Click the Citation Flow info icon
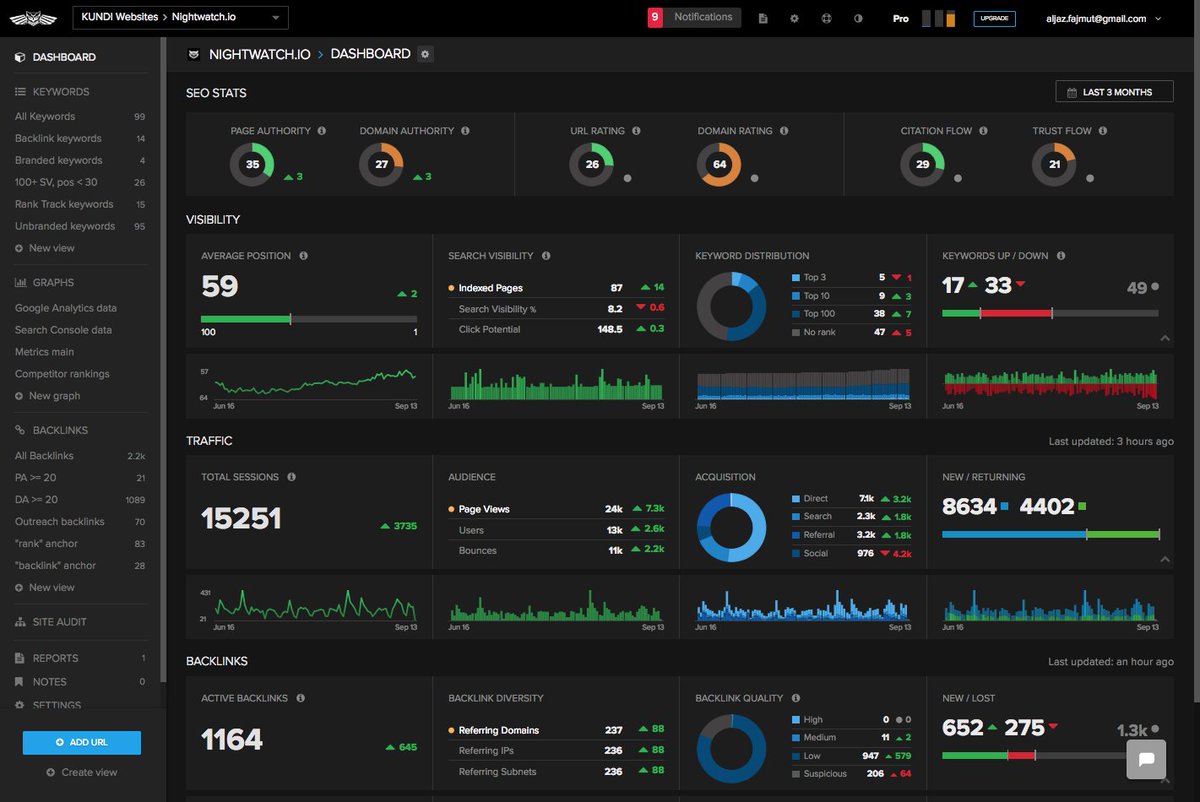Screen dimensions: 1200x802 983,131
